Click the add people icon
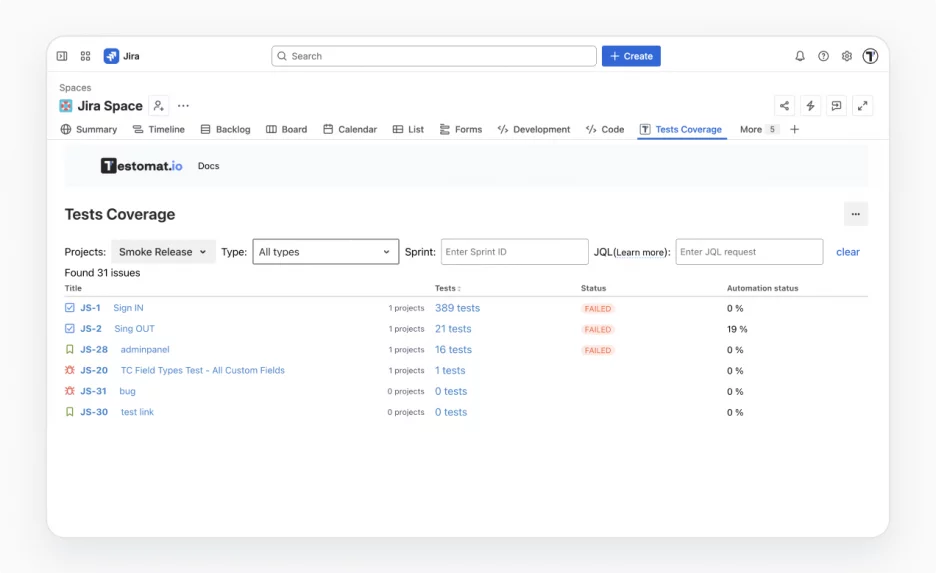The width and height of the screenshot is (936, 573). [x=158, y=106]
